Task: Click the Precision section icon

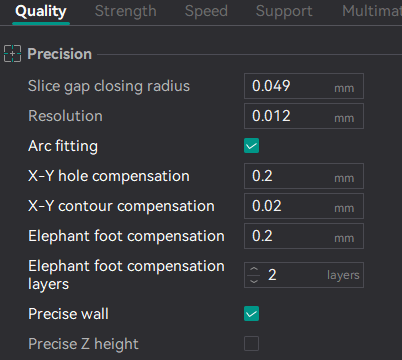Action: [12, 54]
